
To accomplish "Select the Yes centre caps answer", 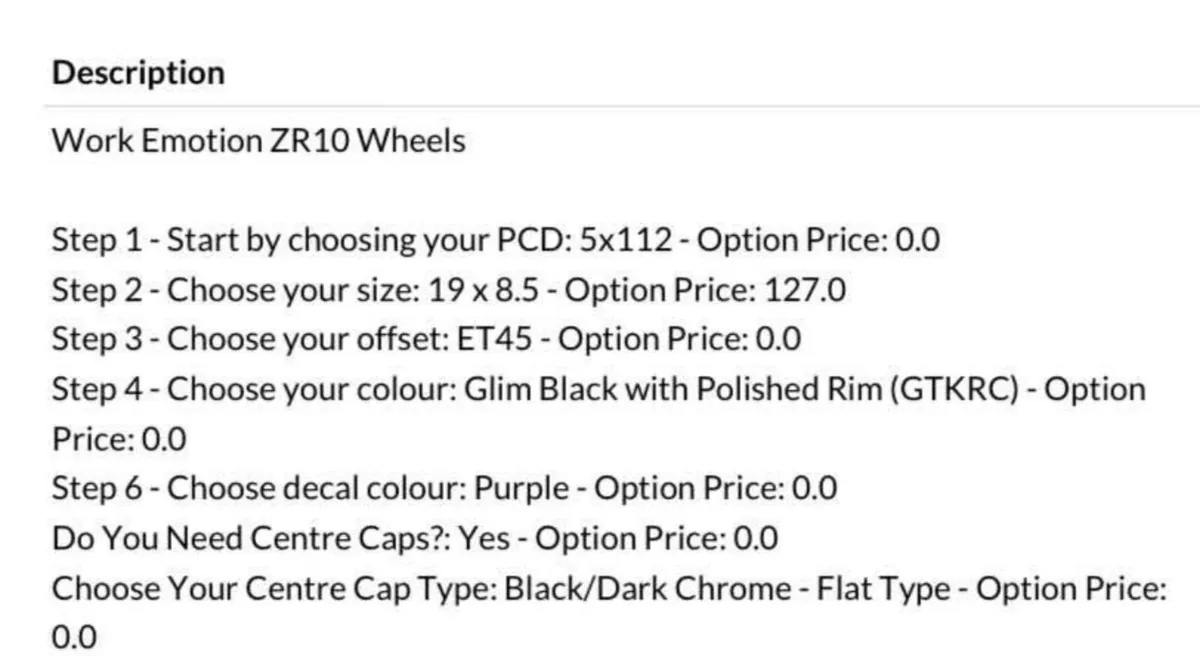I will pos(485,539).
